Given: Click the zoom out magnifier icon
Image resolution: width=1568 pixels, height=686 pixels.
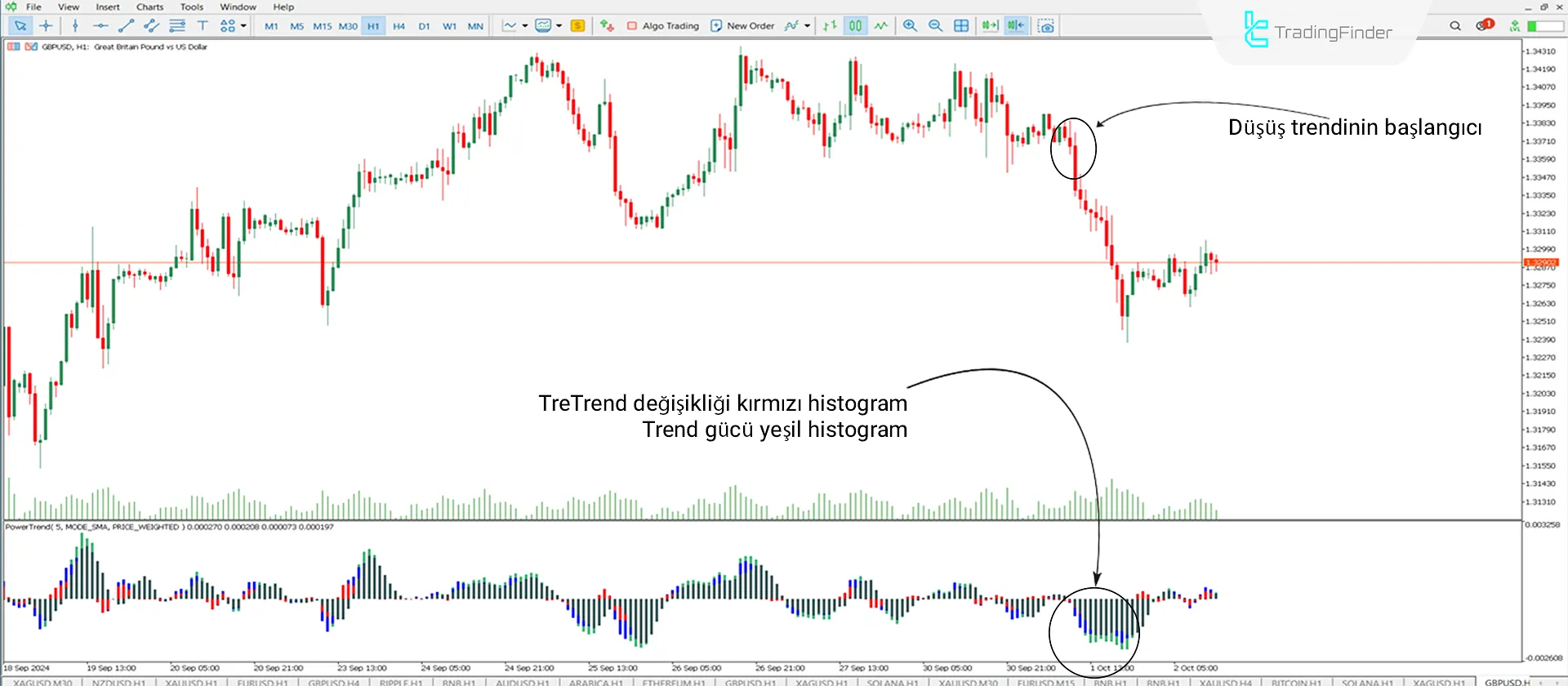Looking at the screenshot, I should pos(935,26).
